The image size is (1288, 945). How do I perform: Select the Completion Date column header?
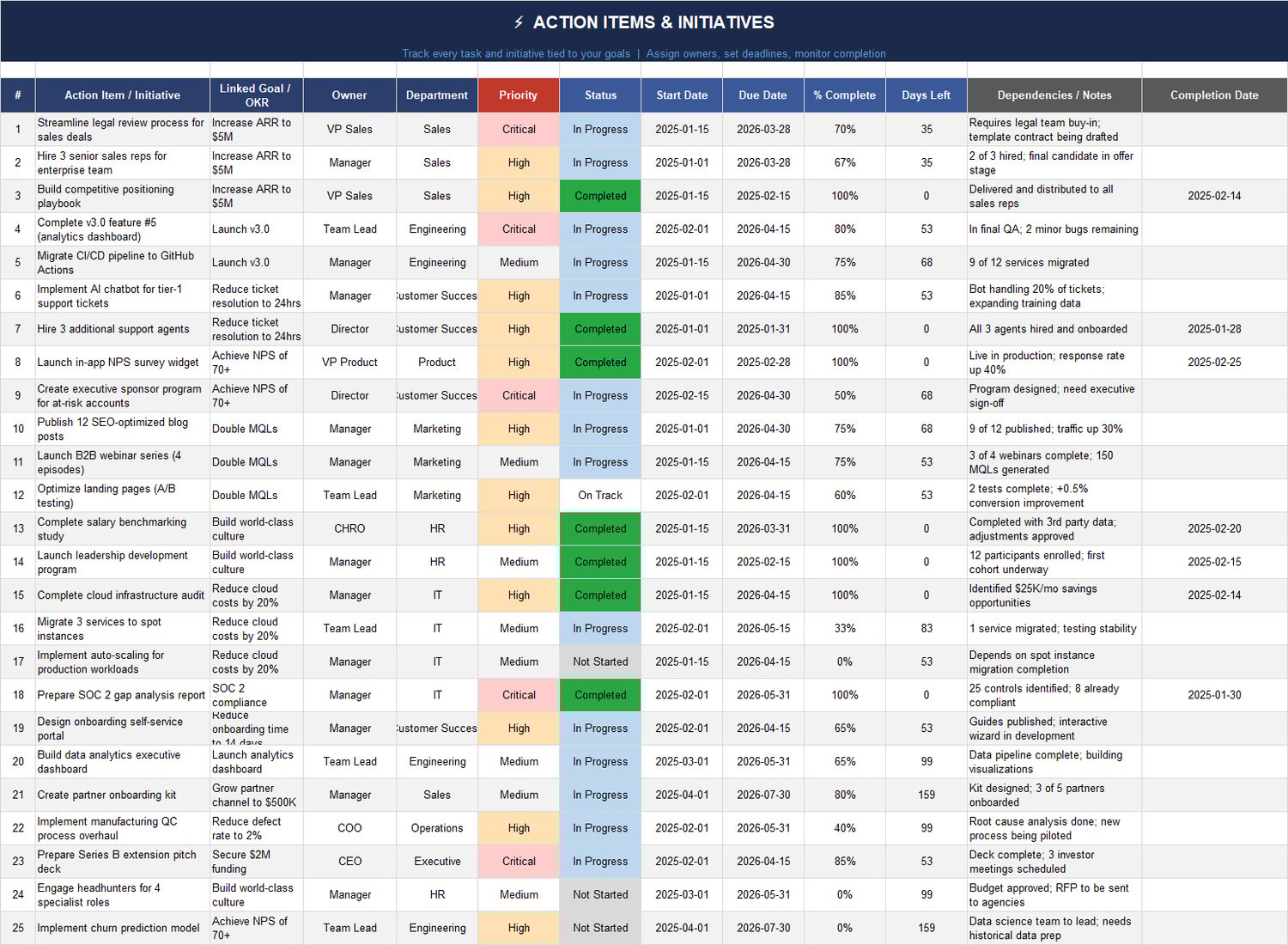pos(1214,95)
